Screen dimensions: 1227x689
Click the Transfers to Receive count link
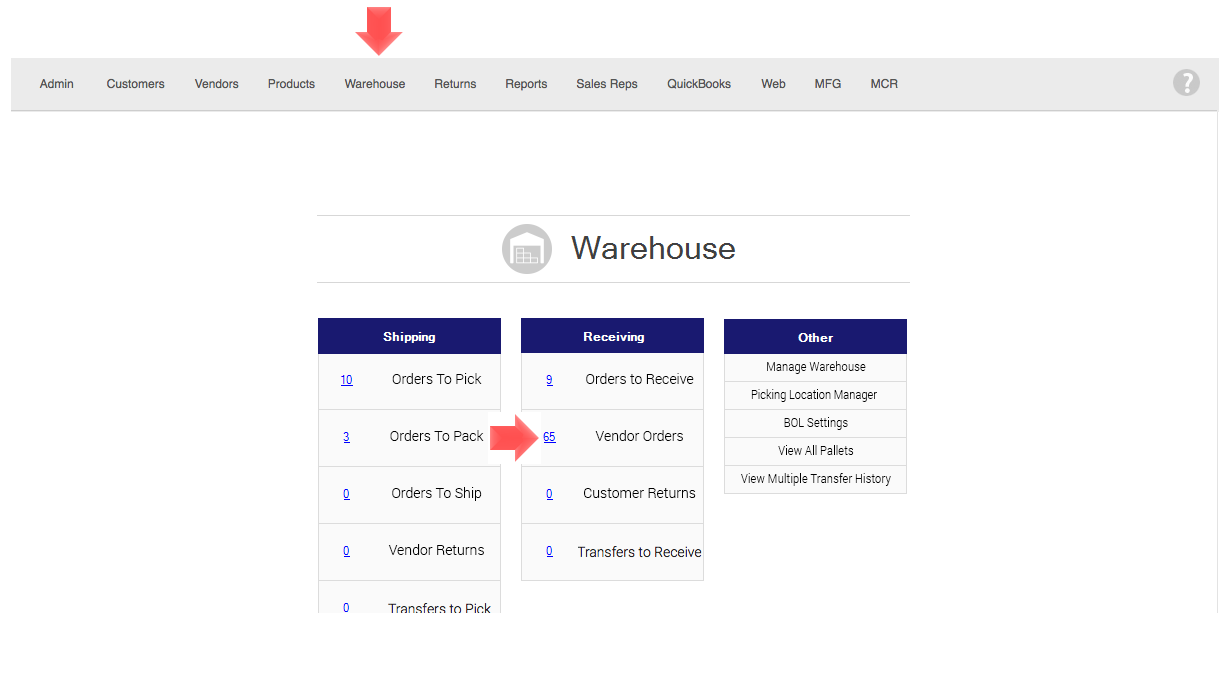[x=549, y=551]
